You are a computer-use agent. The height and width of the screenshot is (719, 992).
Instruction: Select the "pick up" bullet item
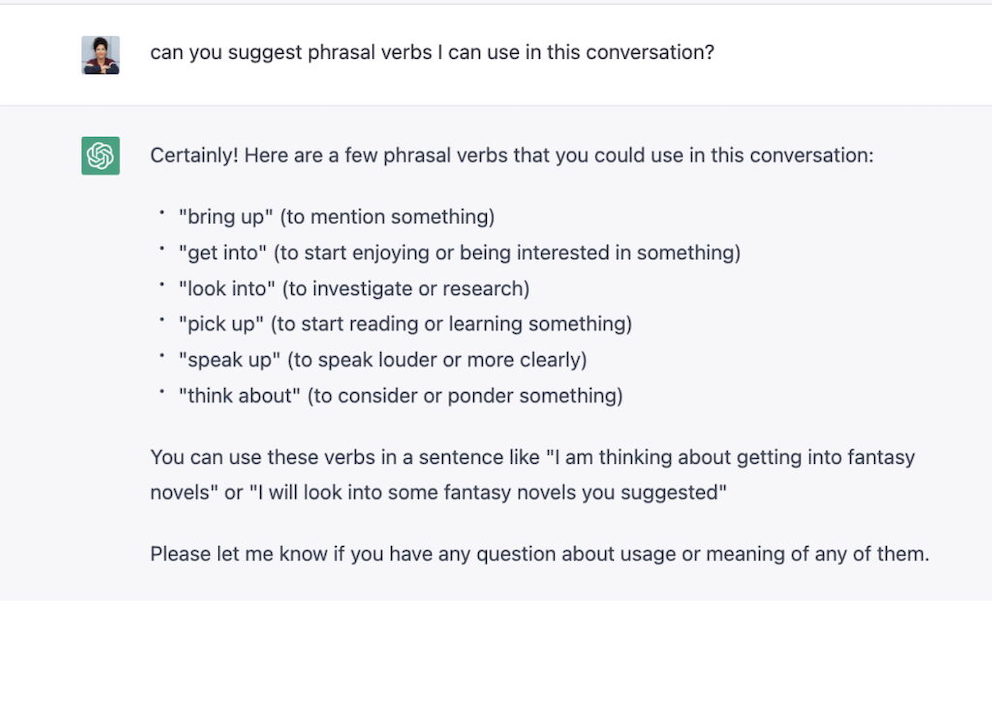coord(405,324)
